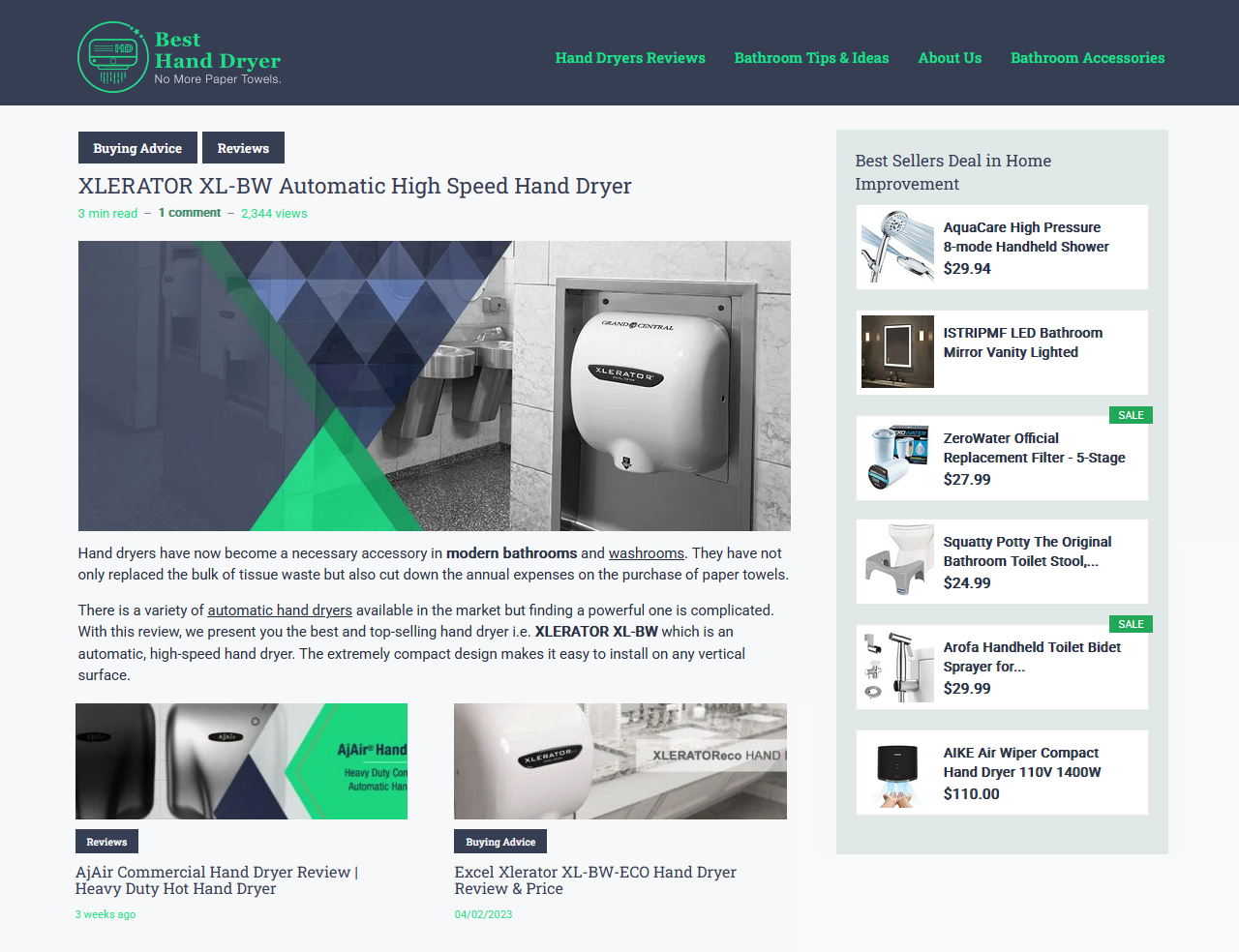Follow the automatic hand dryers link
The image size is (1239, 952).
point(279,610)
